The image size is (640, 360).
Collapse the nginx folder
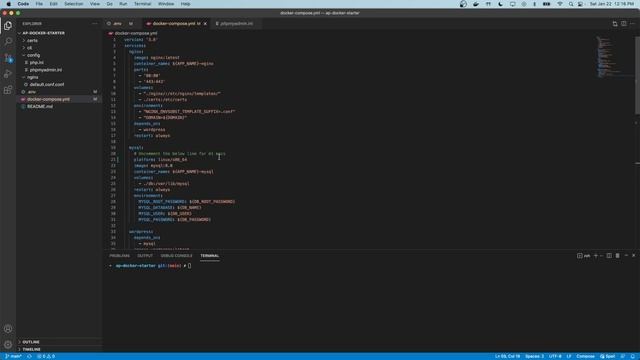coord(33,77)
